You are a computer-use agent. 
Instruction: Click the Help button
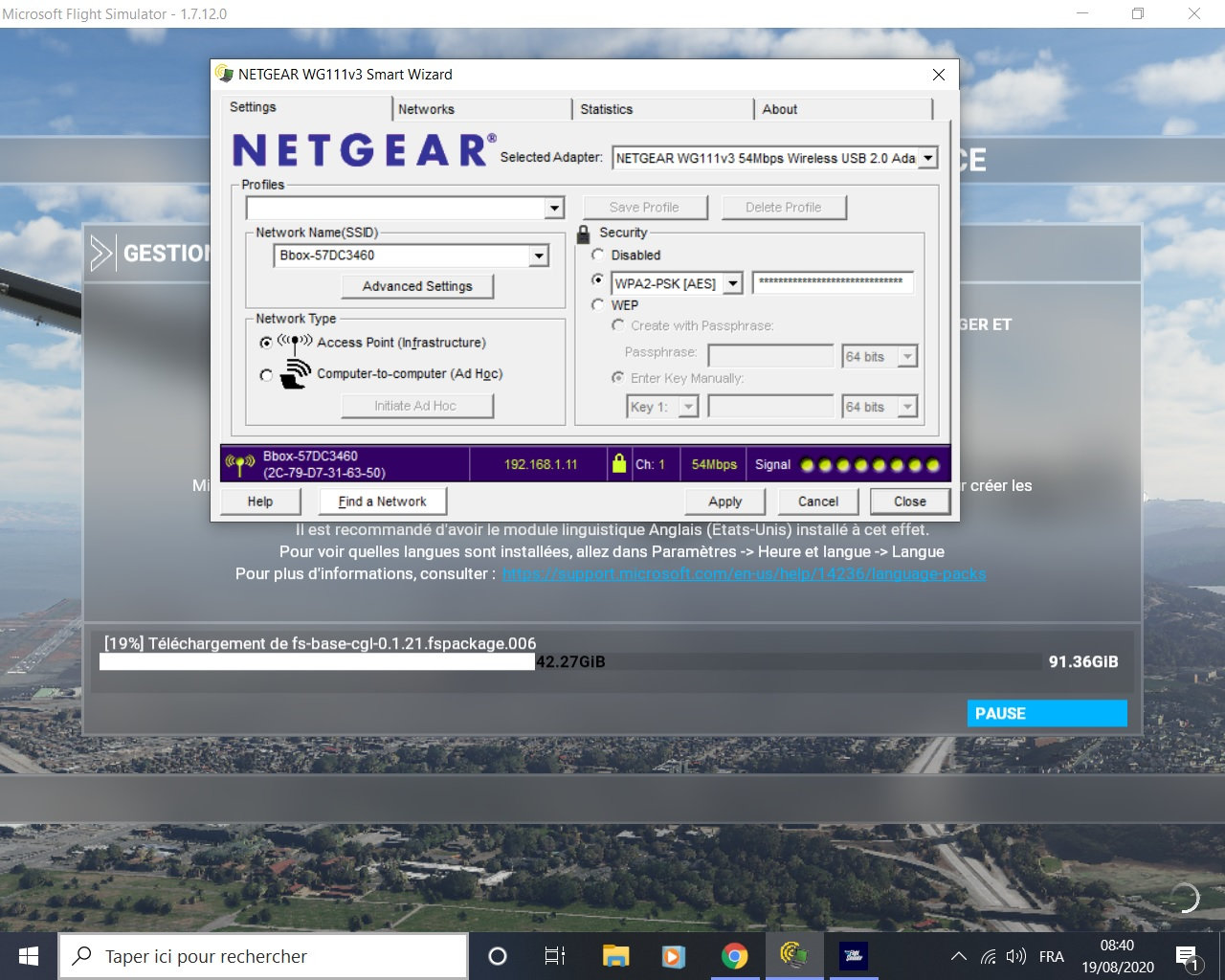260,501
